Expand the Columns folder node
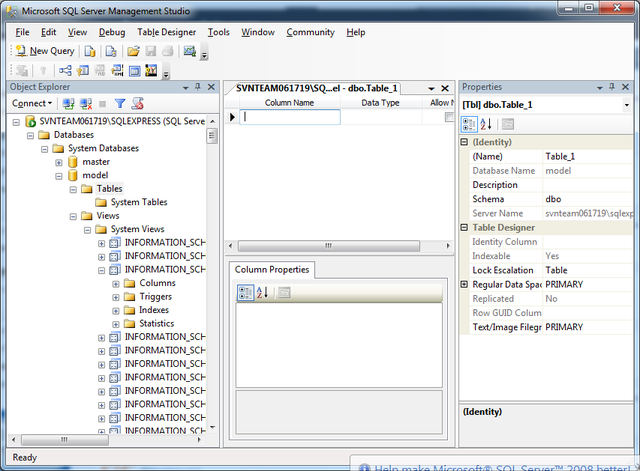Screen dimensions: 640x471 tap(116, 284)
